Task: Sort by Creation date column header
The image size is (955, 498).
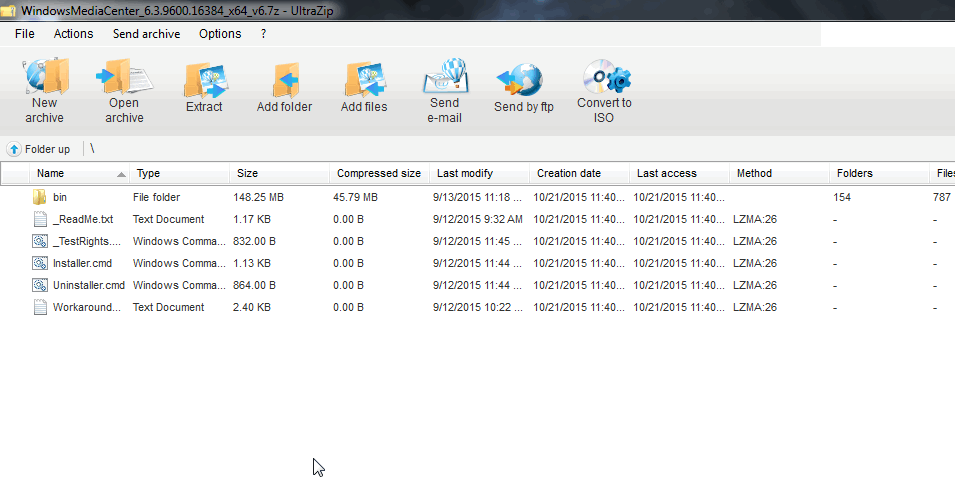Action: (x=569, y=174)
